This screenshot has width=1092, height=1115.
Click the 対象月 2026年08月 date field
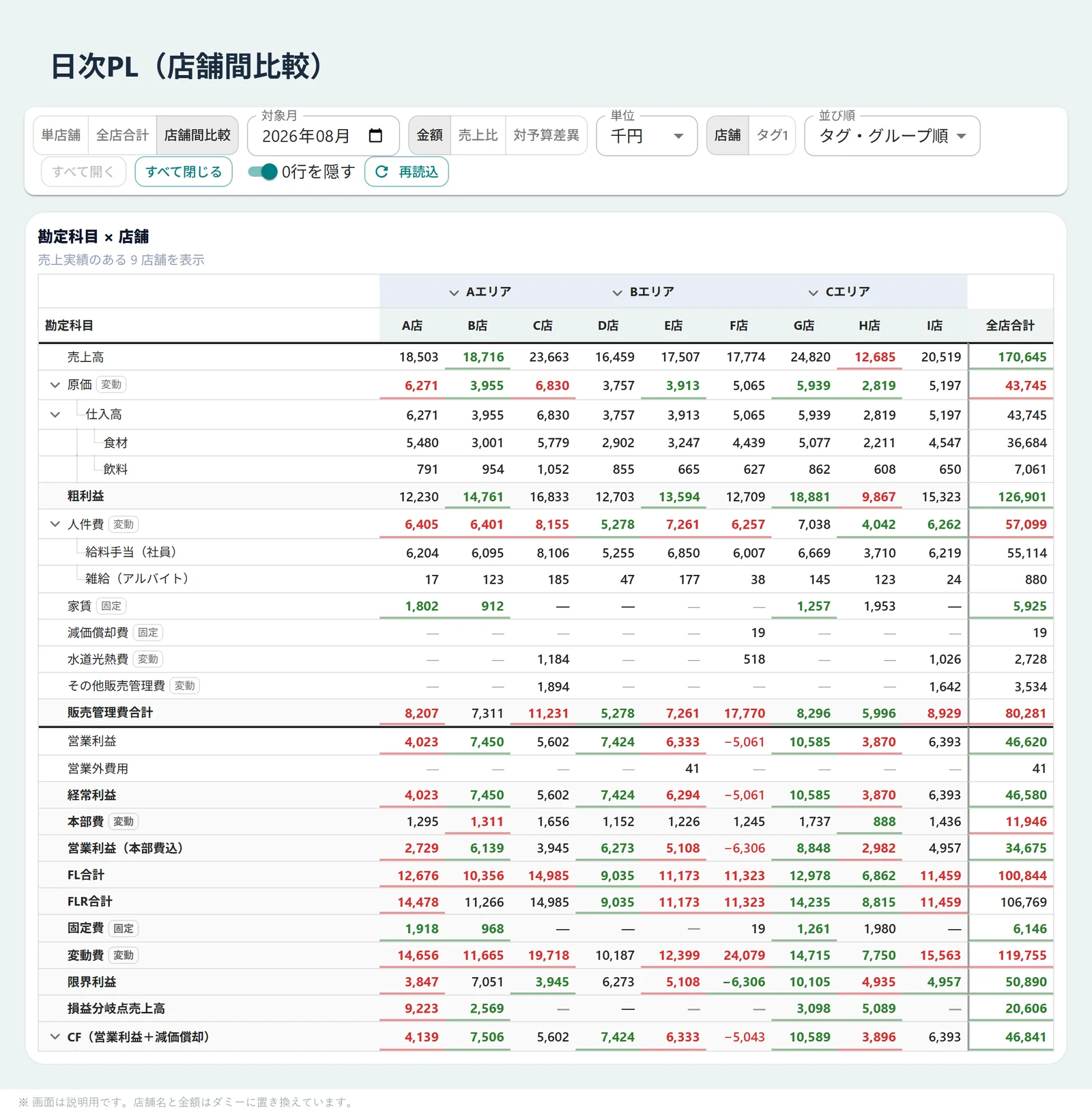(x=323, y=136)
